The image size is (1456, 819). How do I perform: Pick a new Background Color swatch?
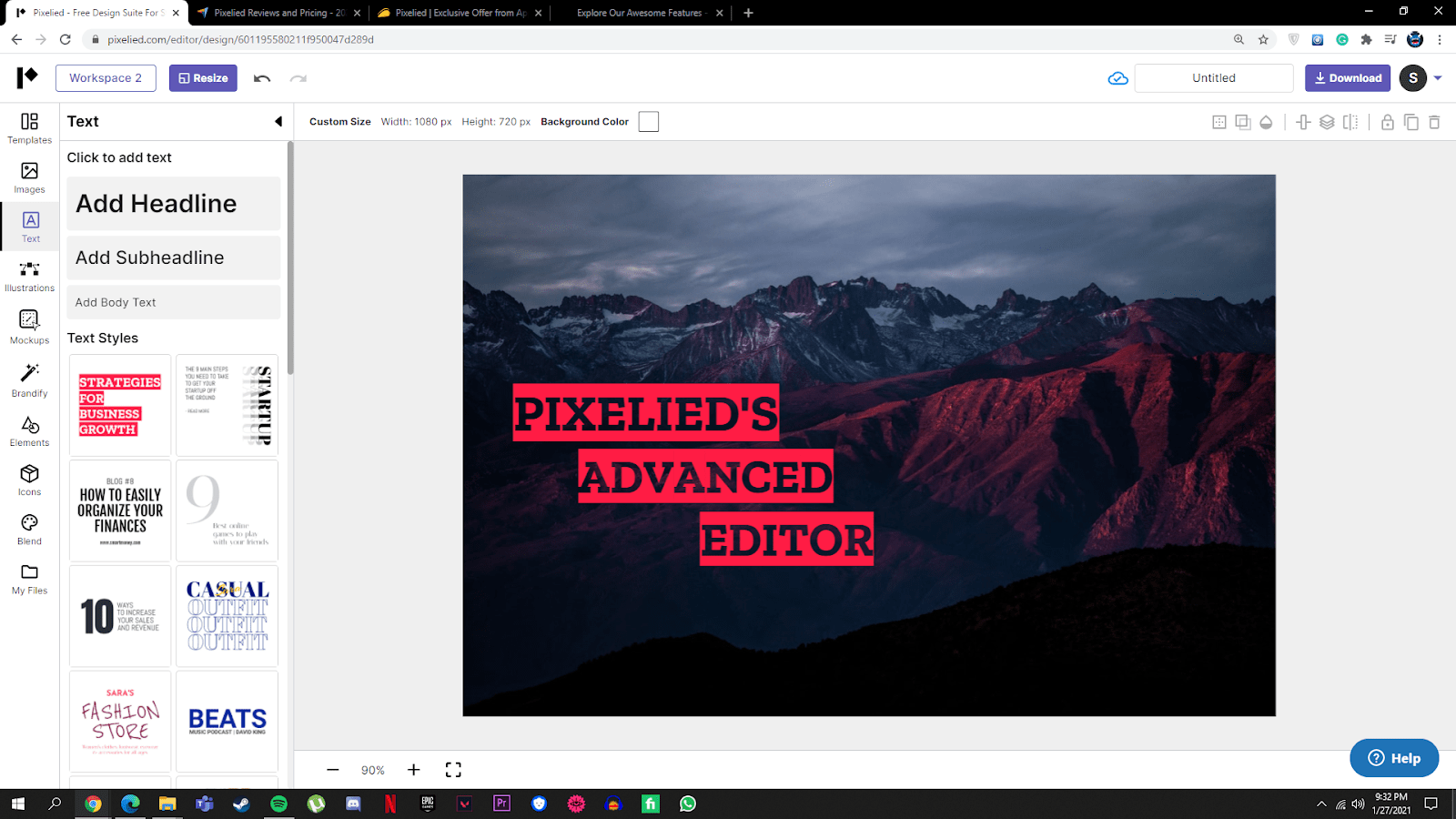(648, 121)
